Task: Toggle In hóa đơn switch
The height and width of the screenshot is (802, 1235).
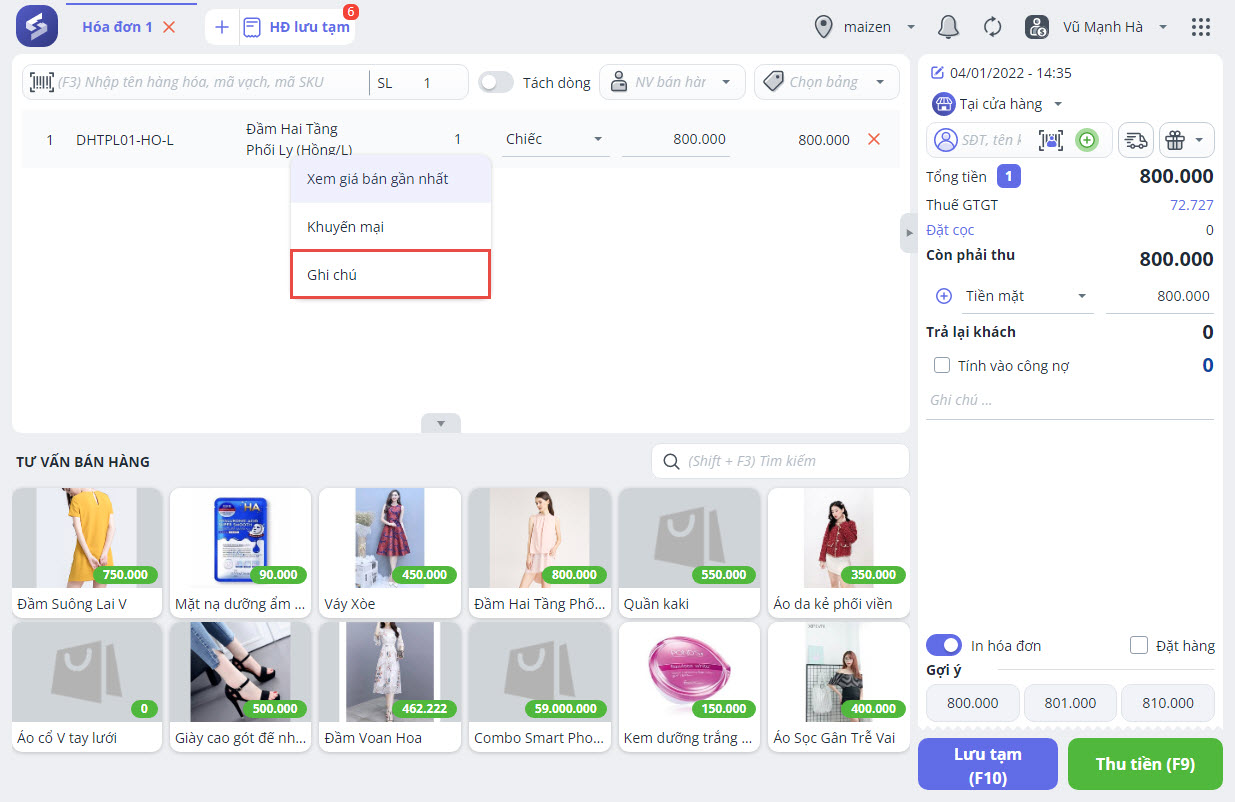Action: click(x=944, y=645)
